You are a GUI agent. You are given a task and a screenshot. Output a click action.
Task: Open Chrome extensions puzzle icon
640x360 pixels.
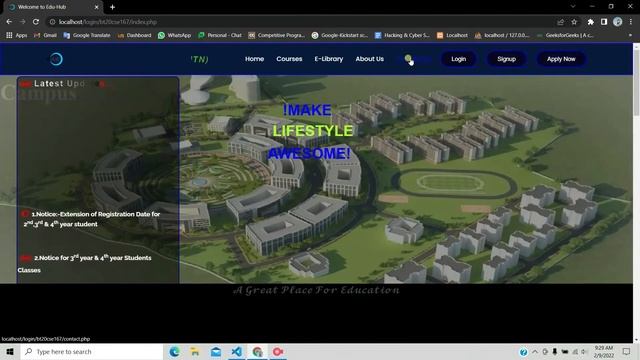coord(590,22)
